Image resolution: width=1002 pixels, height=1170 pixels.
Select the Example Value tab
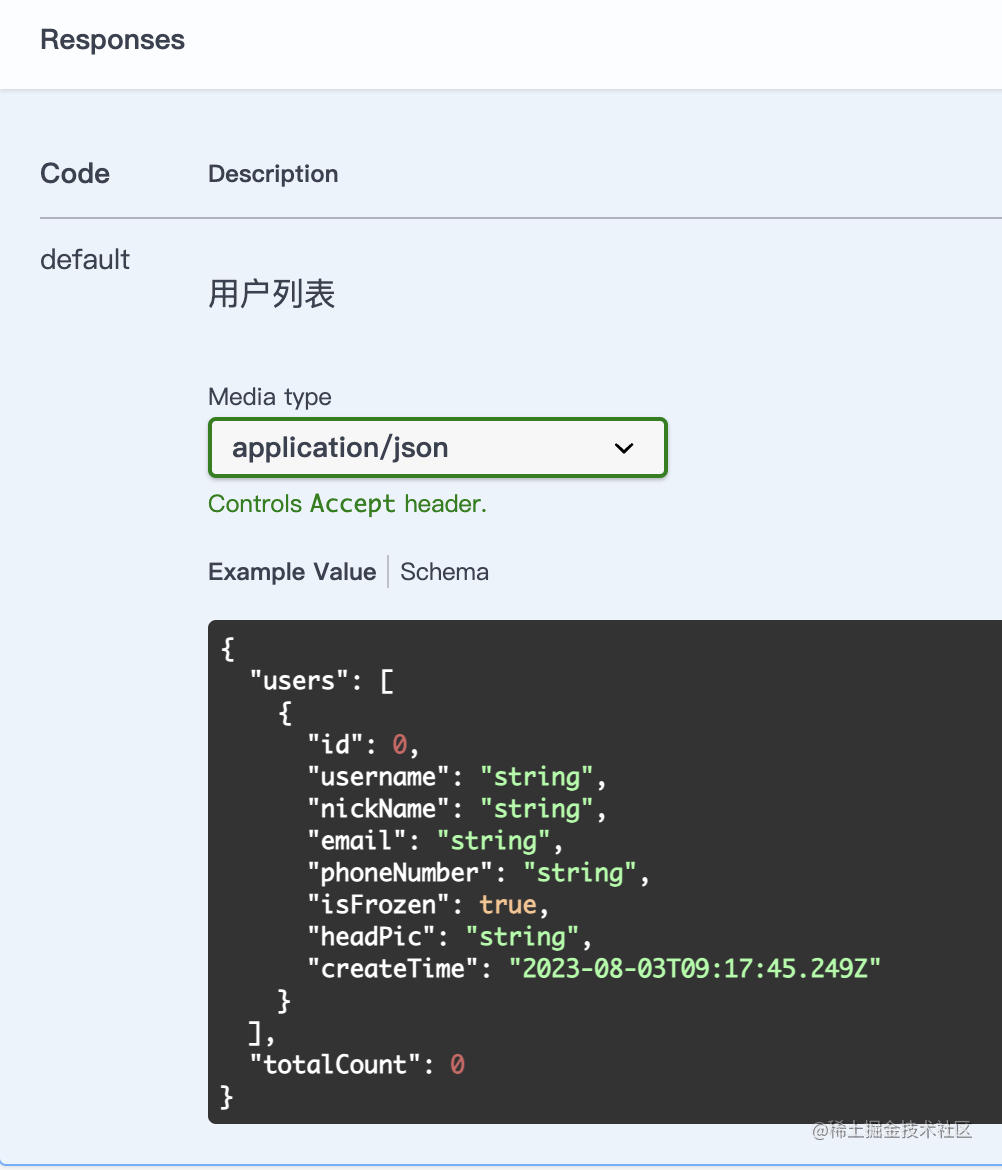(292, 572)
